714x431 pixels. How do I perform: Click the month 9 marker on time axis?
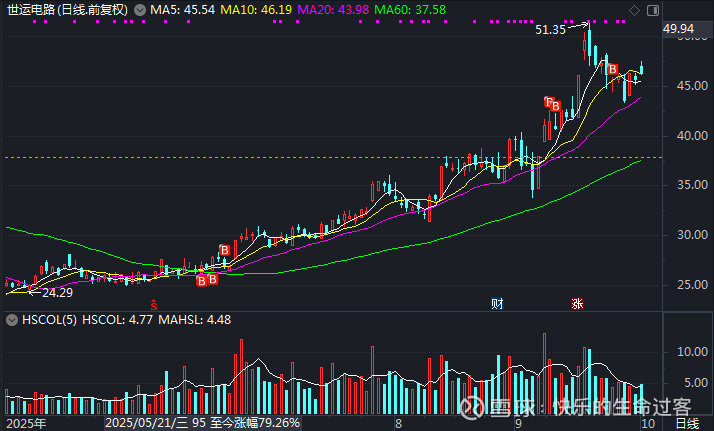518,424
